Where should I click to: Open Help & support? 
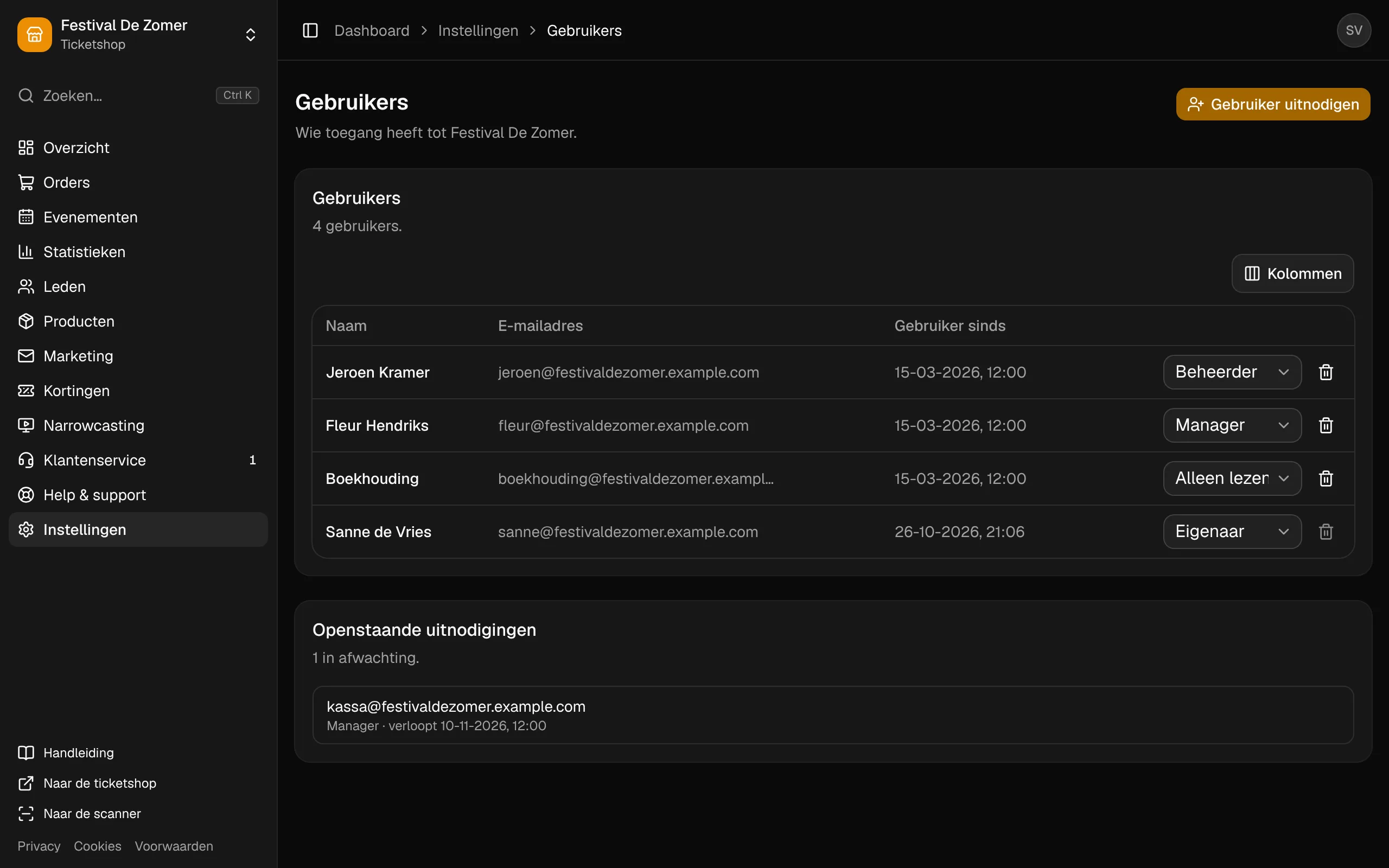138,495
